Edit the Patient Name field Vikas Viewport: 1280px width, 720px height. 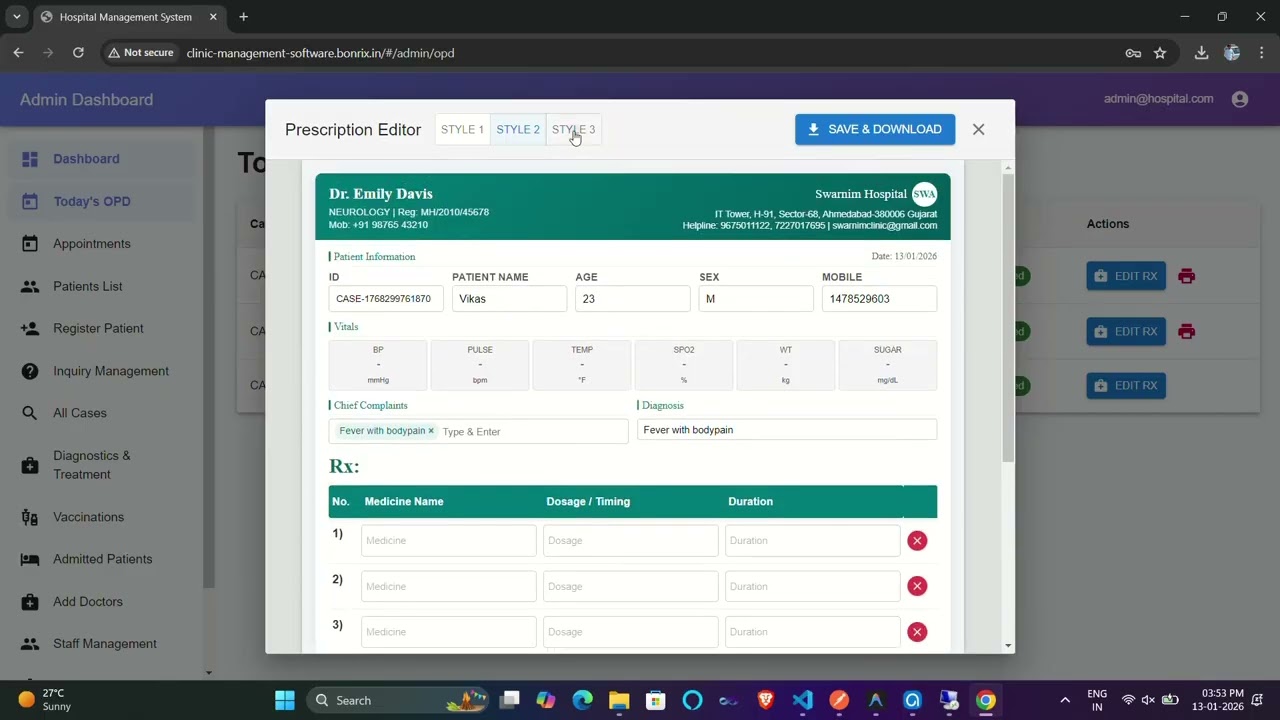[509, 299]
